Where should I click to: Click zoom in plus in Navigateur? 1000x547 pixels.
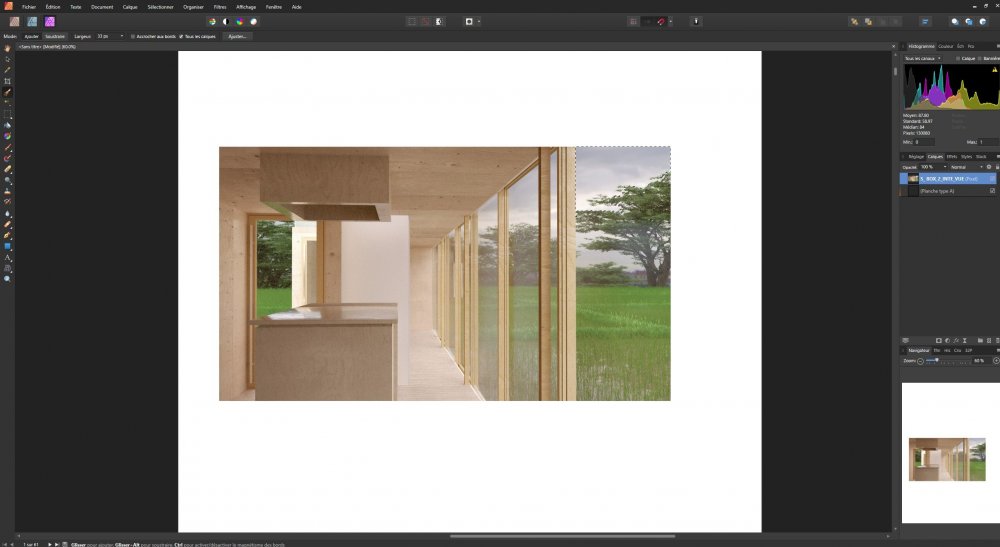coord(996,361)
